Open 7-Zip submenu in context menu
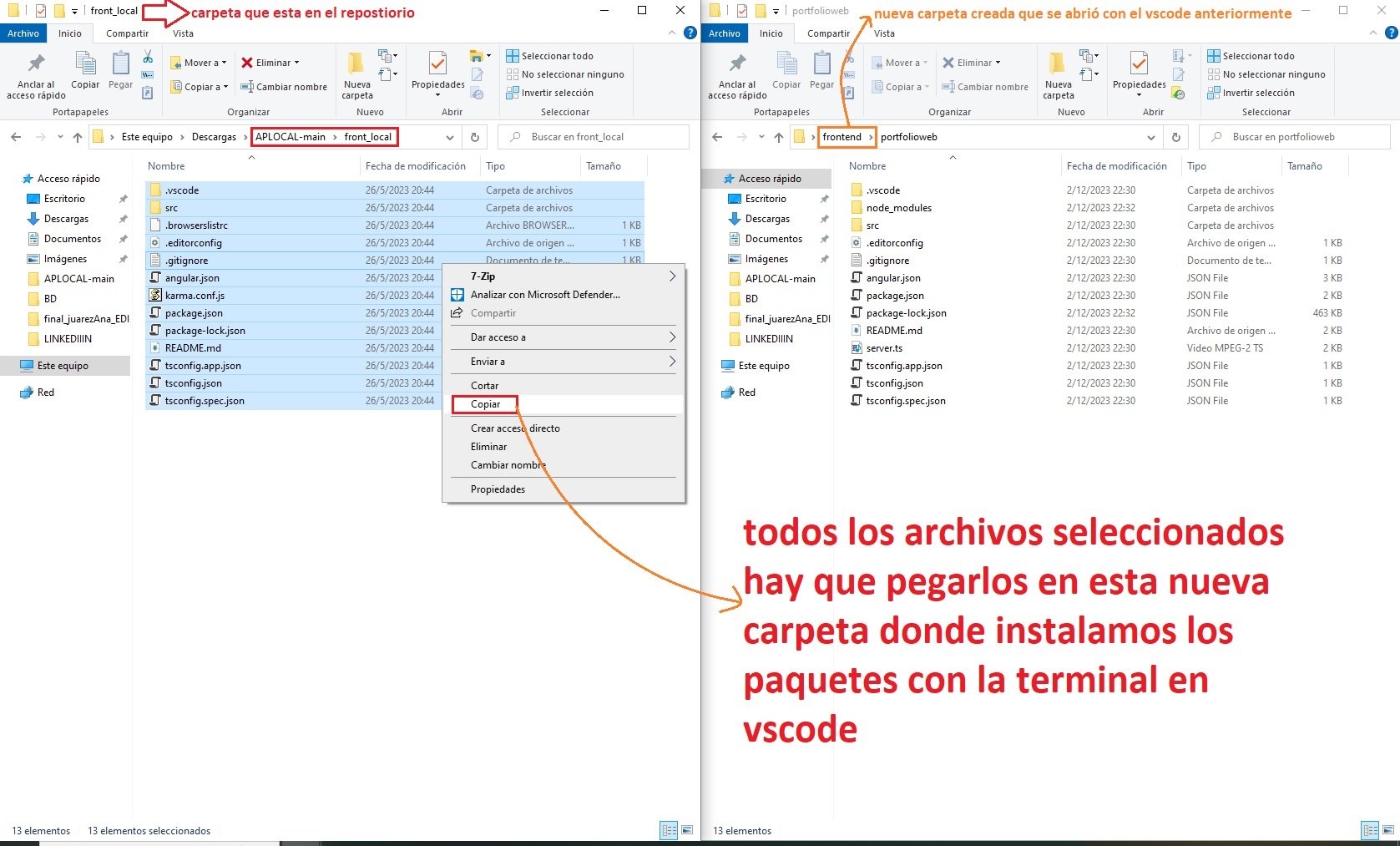 pyautogui.click(x=564, y=276)
